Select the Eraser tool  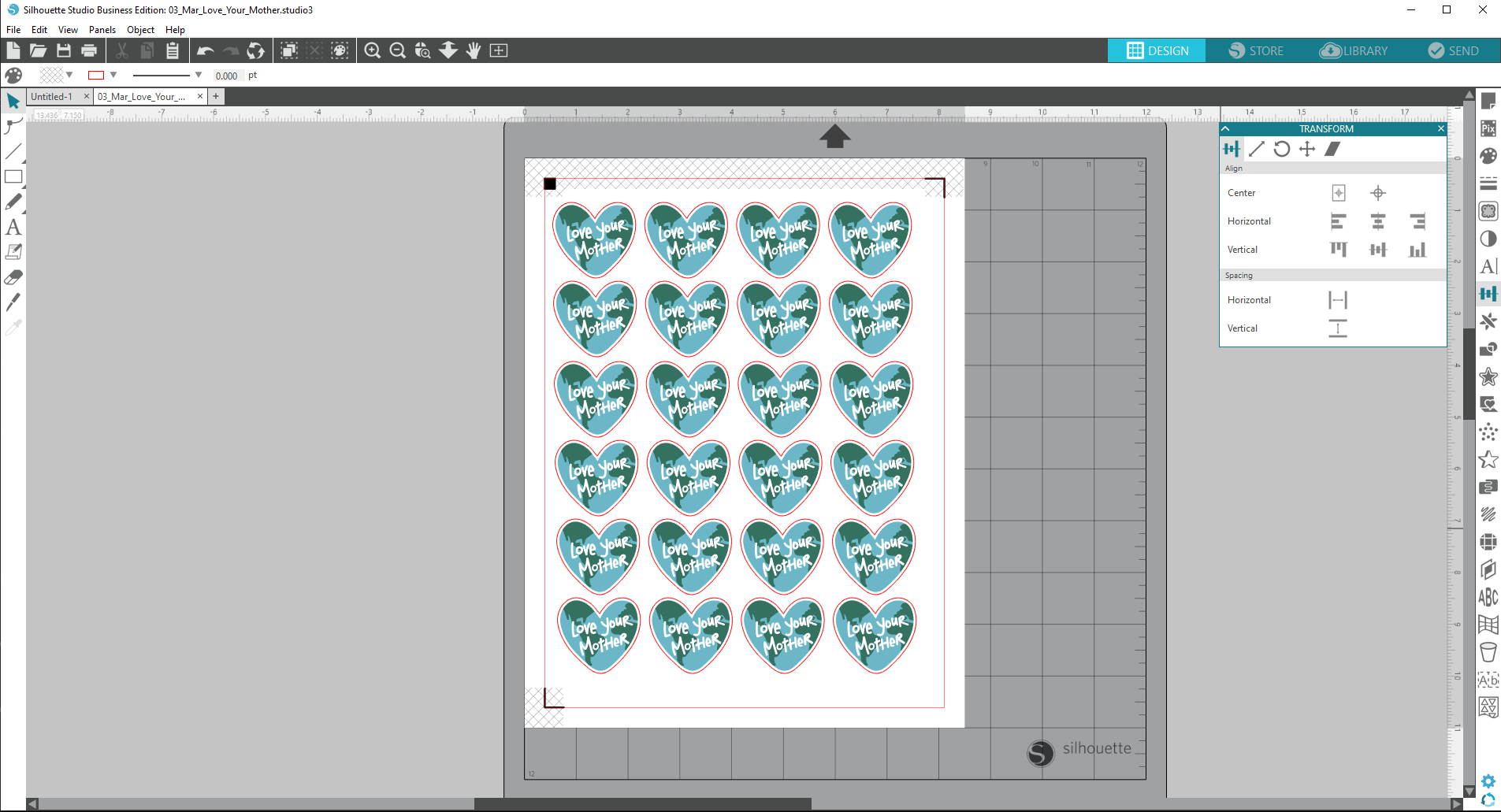tap(13, 277)
